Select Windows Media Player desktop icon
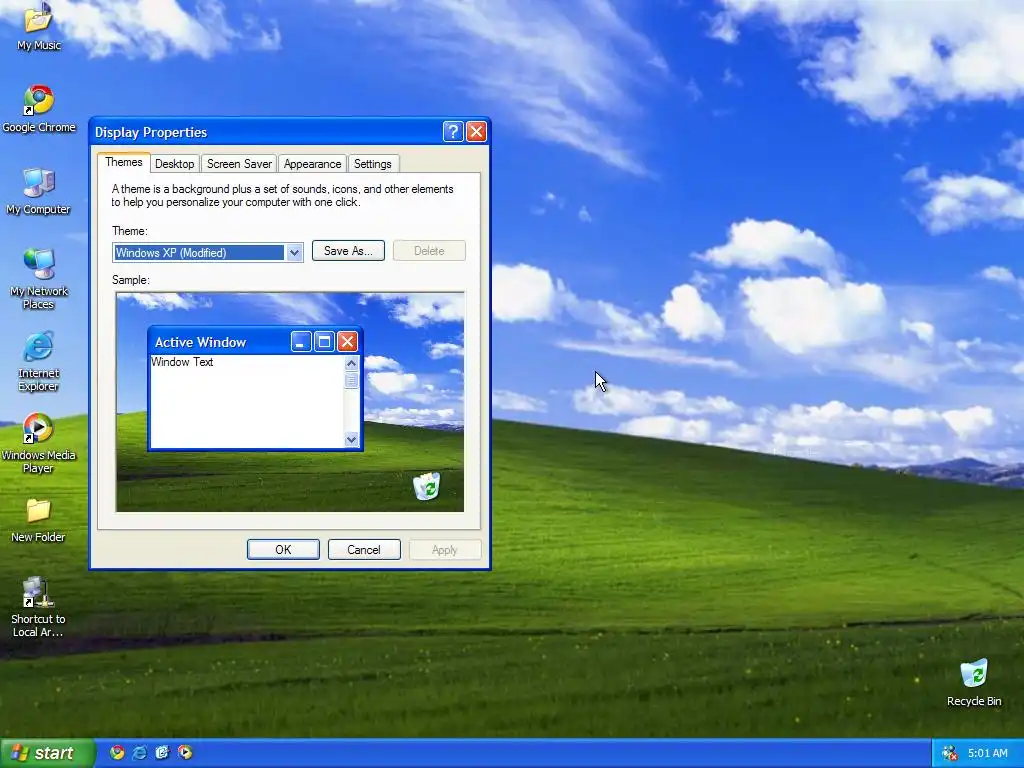1024x768 pixels. point(39,443)
